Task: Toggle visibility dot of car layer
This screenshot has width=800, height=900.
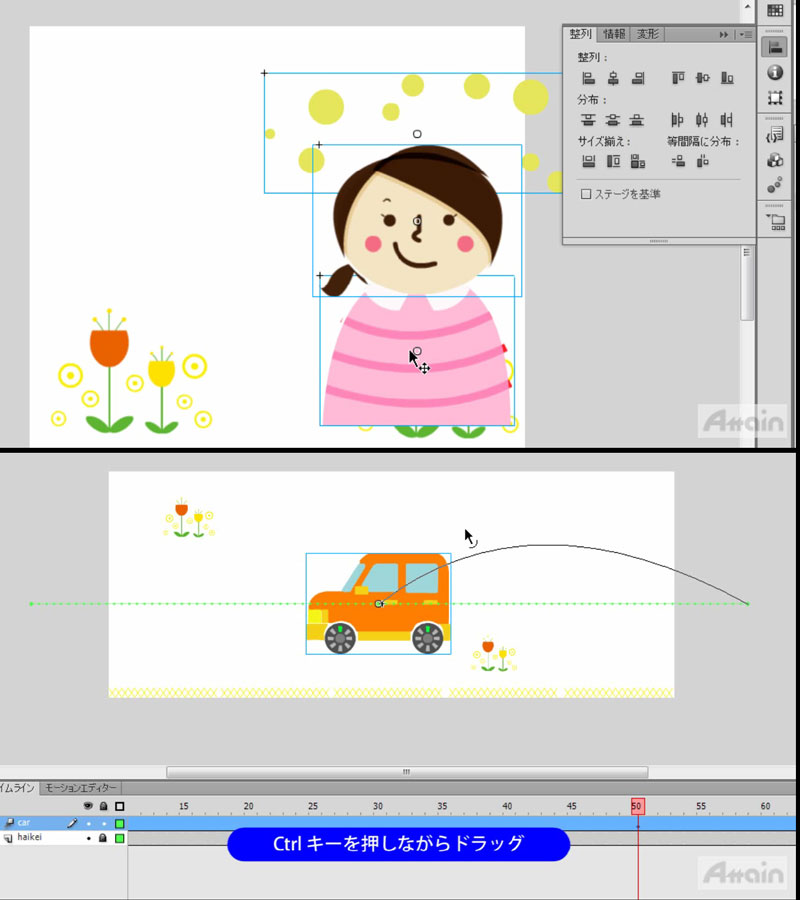Action: 88,823
